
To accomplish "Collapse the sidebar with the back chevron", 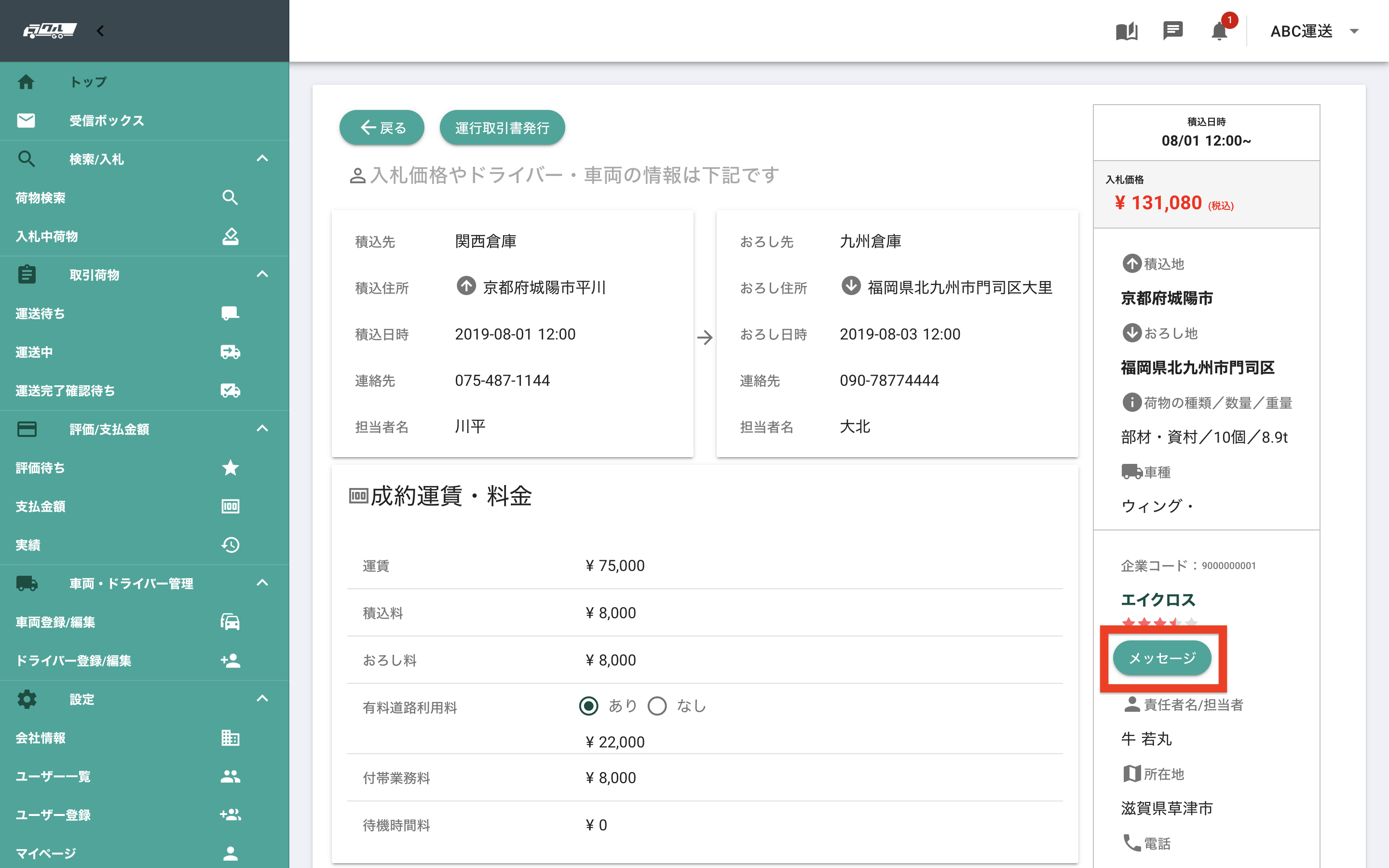I will coord(100,31).
